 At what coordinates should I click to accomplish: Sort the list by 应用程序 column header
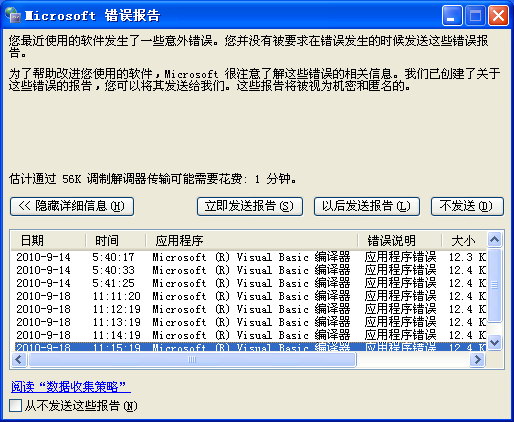252,240
